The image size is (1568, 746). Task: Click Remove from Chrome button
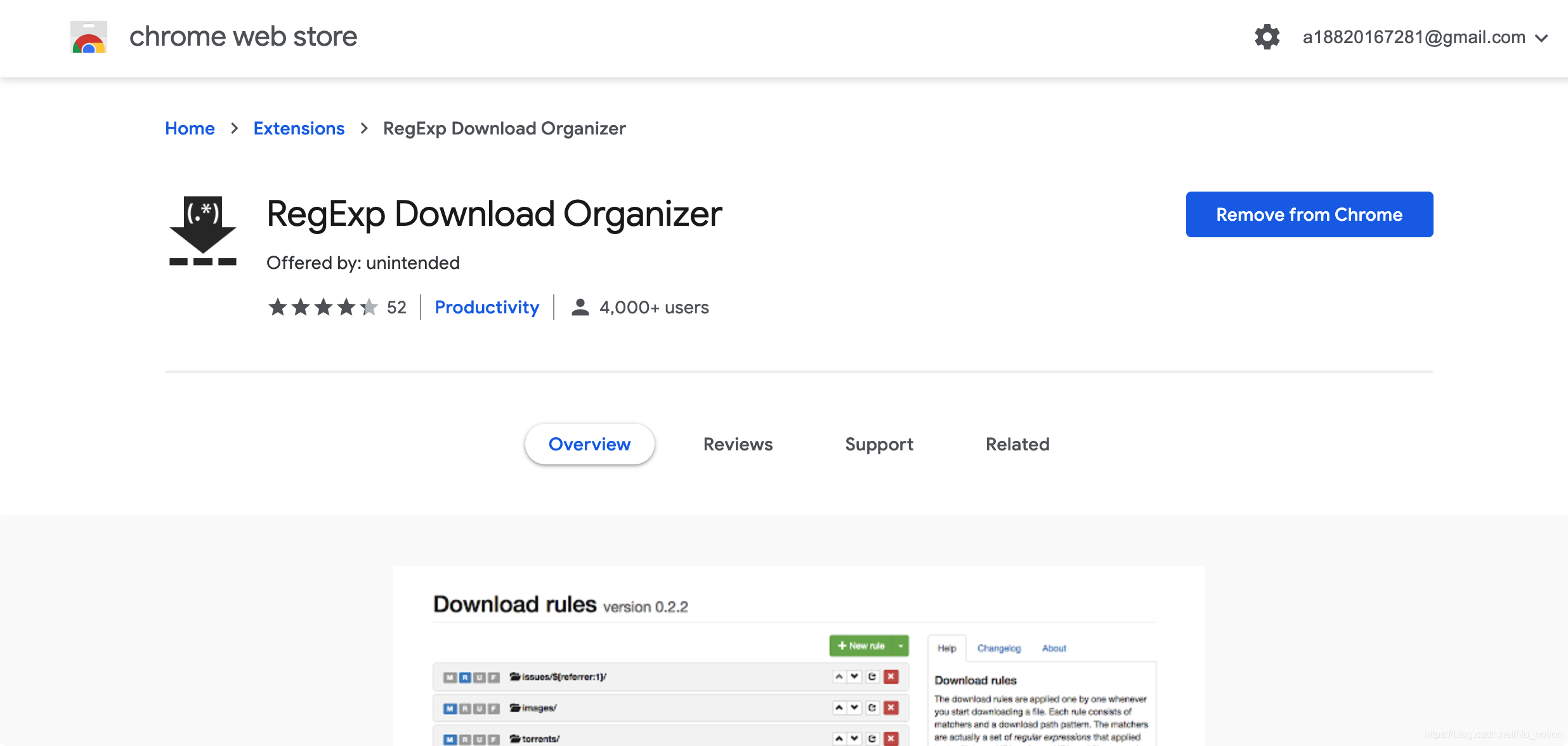[x=1309, y=214]
